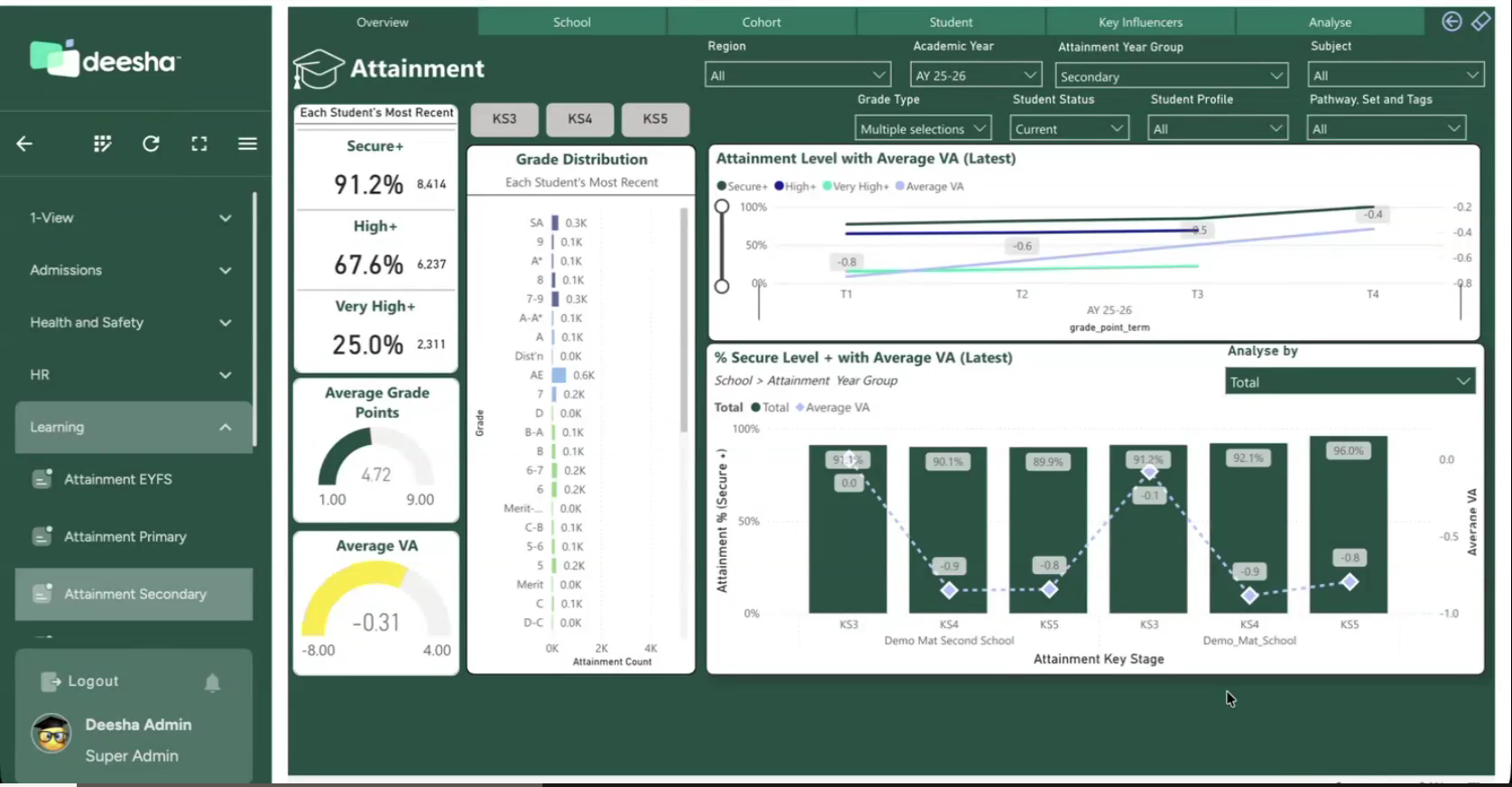Open notifications with the bell icon
Viewport: 1512px width, 787px height.
(212, 682)
